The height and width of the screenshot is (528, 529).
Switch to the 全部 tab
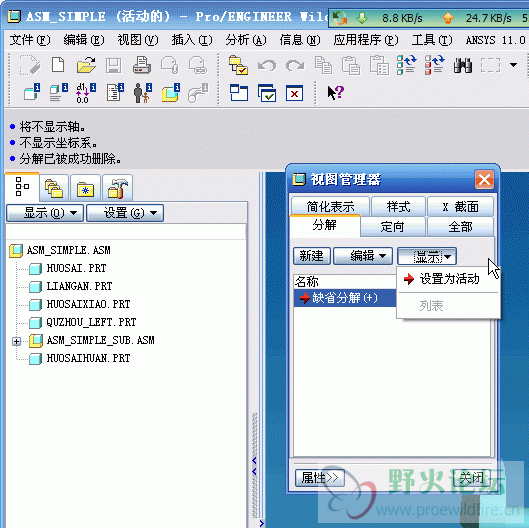coord(461,227)
